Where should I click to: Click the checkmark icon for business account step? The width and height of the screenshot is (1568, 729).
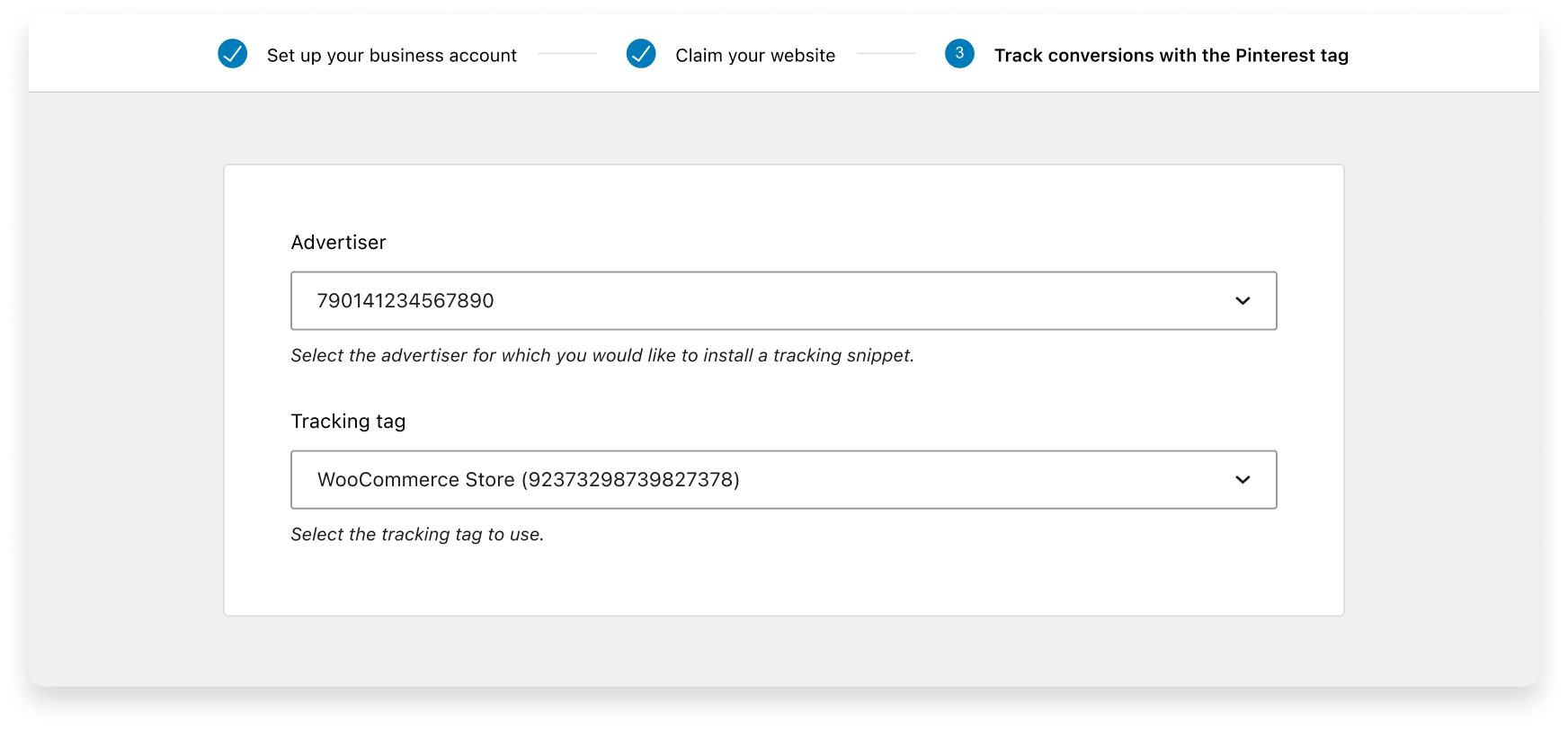(233, 54)
